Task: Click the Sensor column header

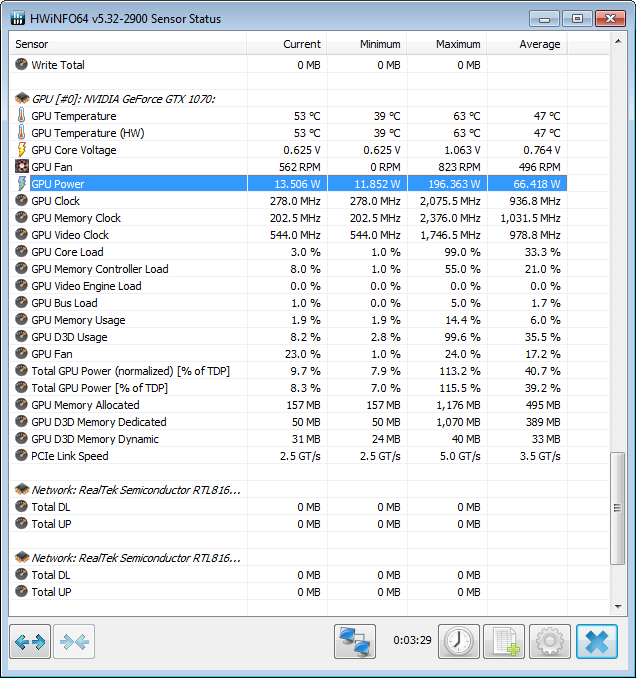Action: coord(128,44)
